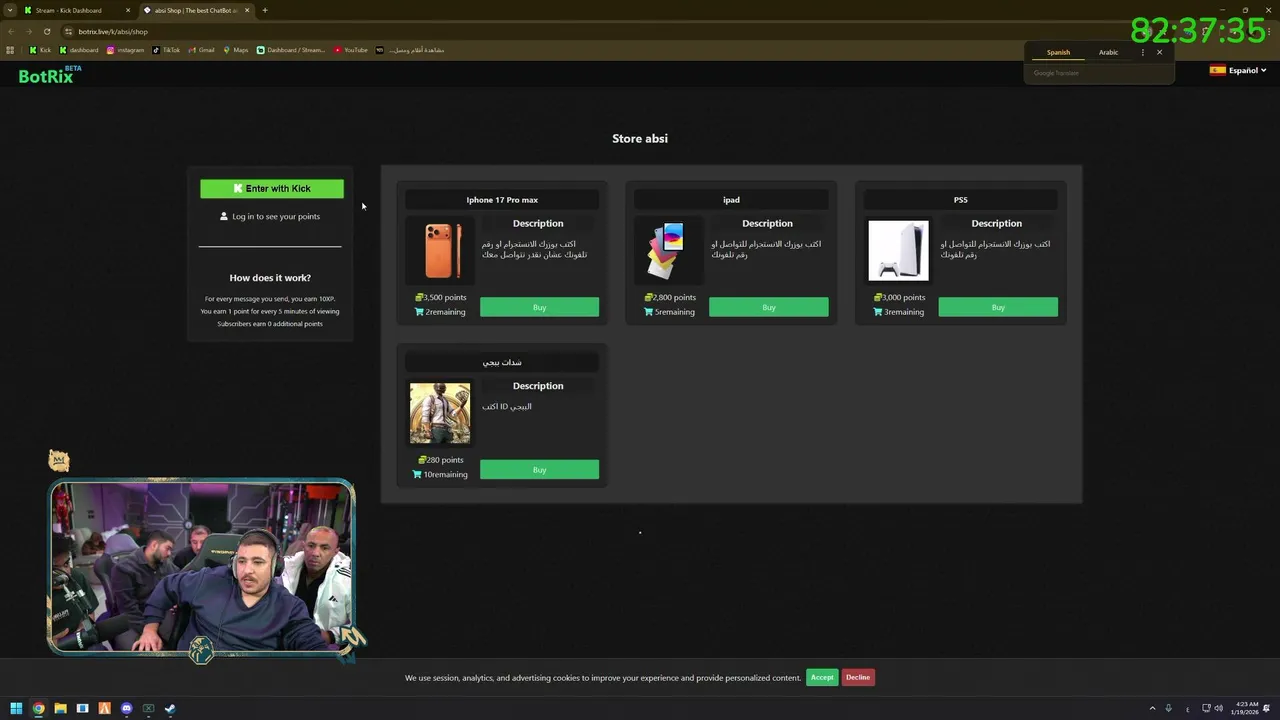
Task: Click the browser reload button
Action: coord(47,31)
